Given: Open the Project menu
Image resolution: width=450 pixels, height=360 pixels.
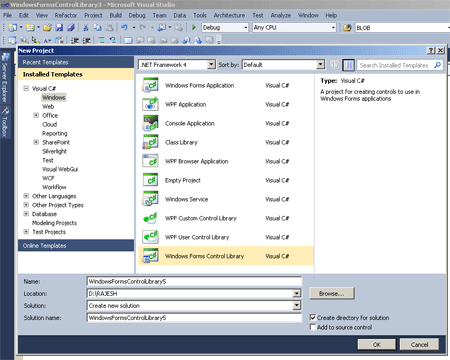Looking at the screenshot, I should point(93,15).
